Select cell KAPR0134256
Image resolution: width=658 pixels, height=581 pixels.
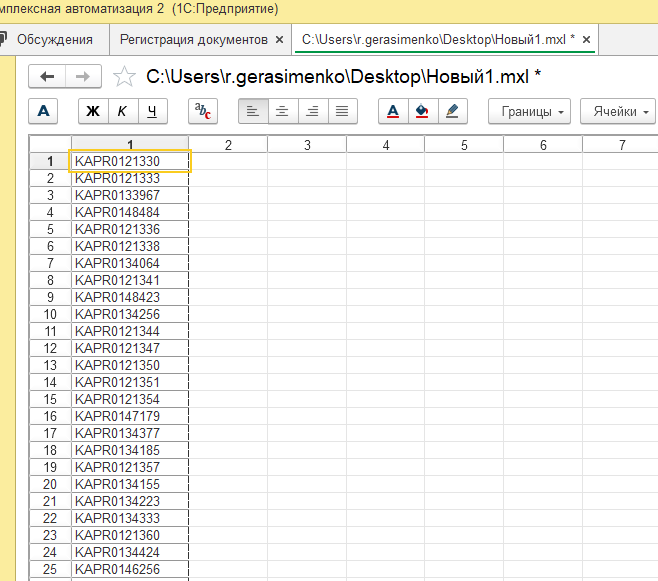point(130,314)
